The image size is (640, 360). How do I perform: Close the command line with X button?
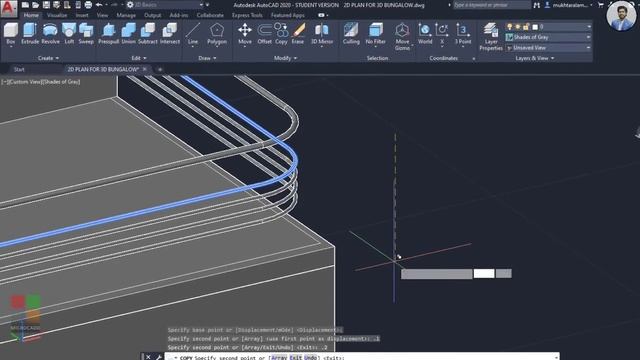pyautogui.click(x=148, y=357)
